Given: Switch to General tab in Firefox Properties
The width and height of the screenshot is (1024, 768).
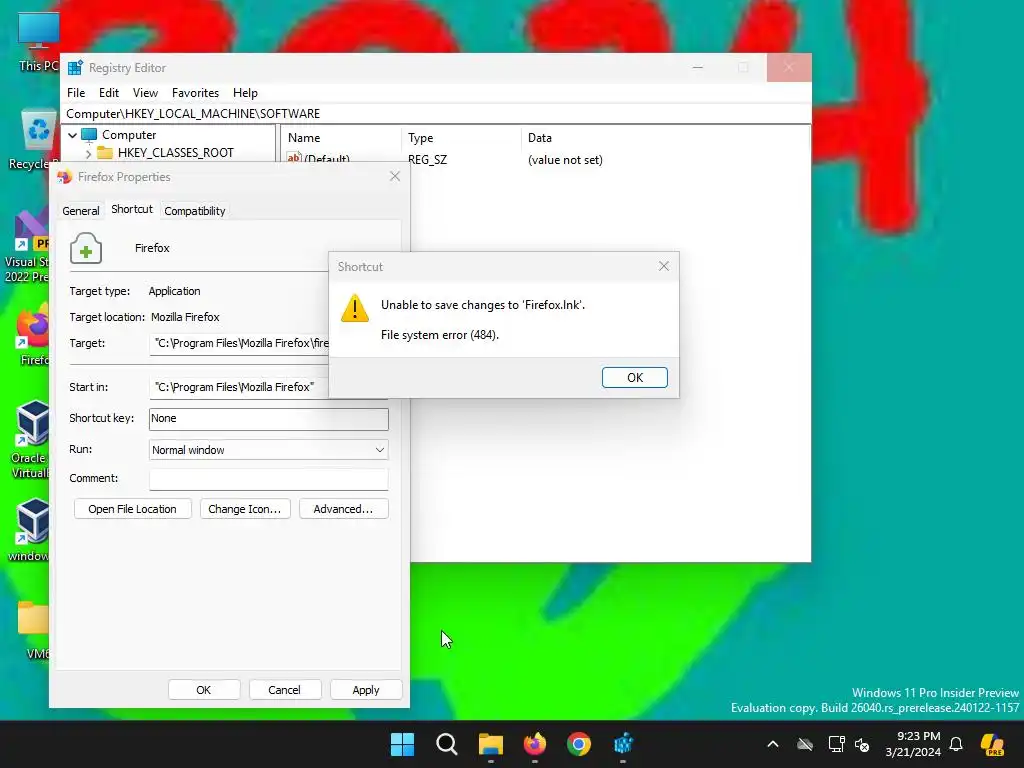Looking at the screenshot, I should 81,211.
